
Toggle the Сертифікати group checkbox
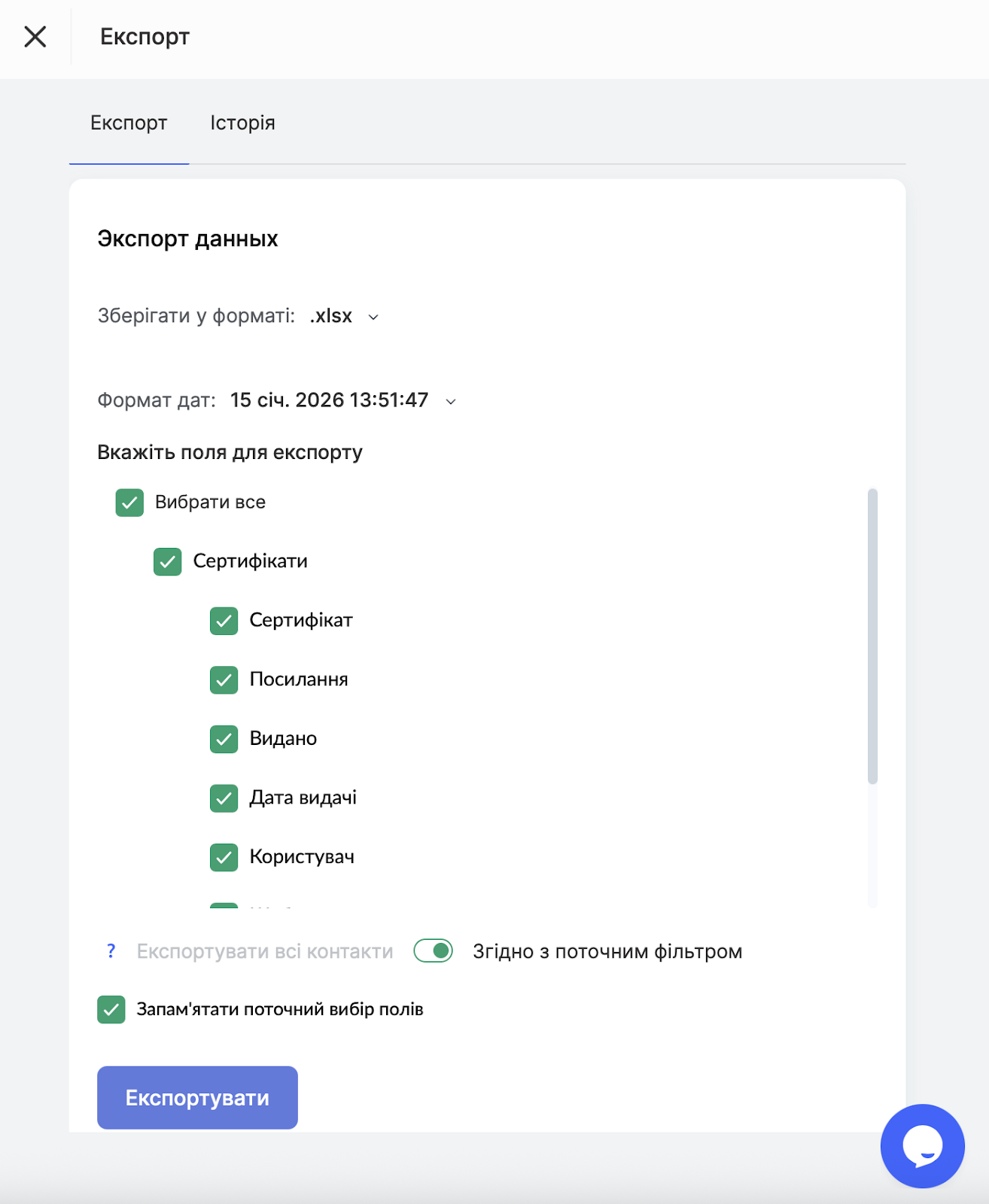(168, 561)
